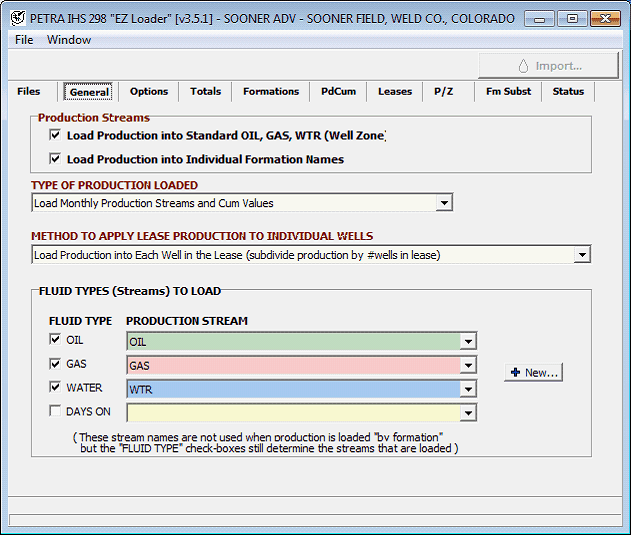This screenshot has width=632, height=536.
Task: Disable the OIL fluid type checkbox
Action: [x=55, y=340]
